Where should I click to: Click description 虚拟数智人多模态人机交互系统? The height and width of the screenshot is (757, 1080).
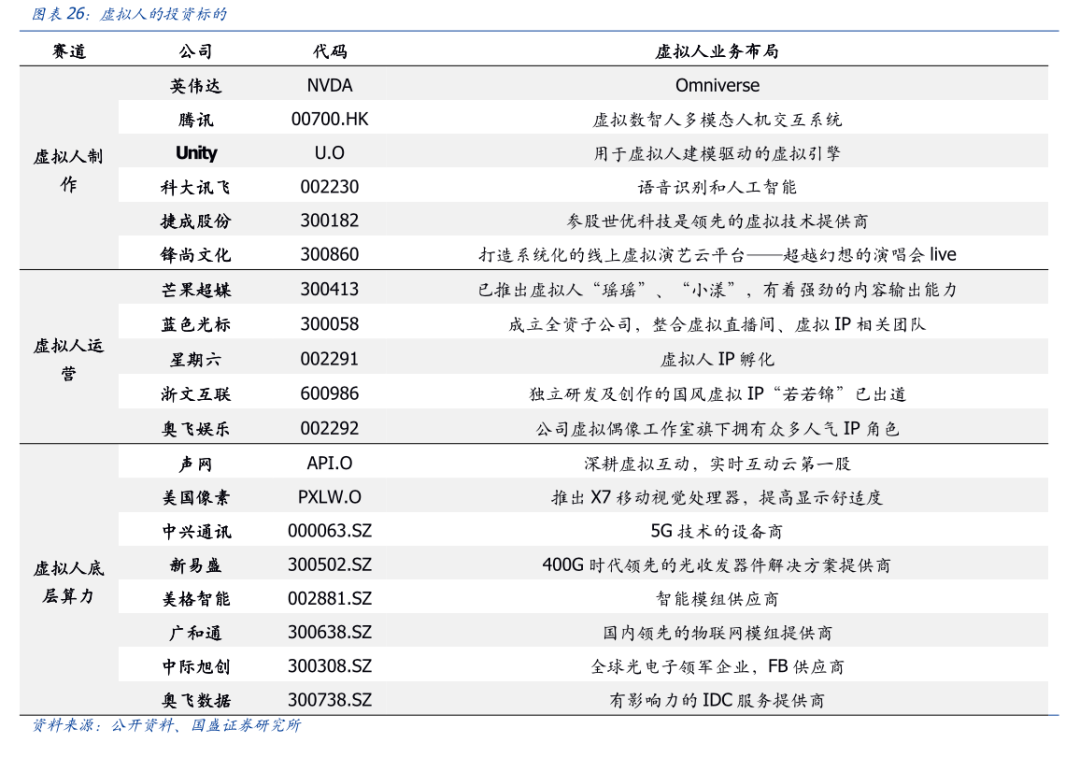717,120
